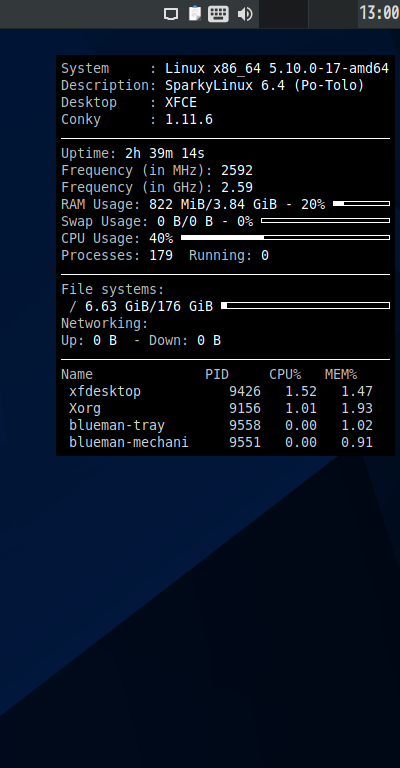This screenshot has height=768, width=400.
Task: Click the '0 B/0 B - 0%' swap text
Action: point(205,221)
